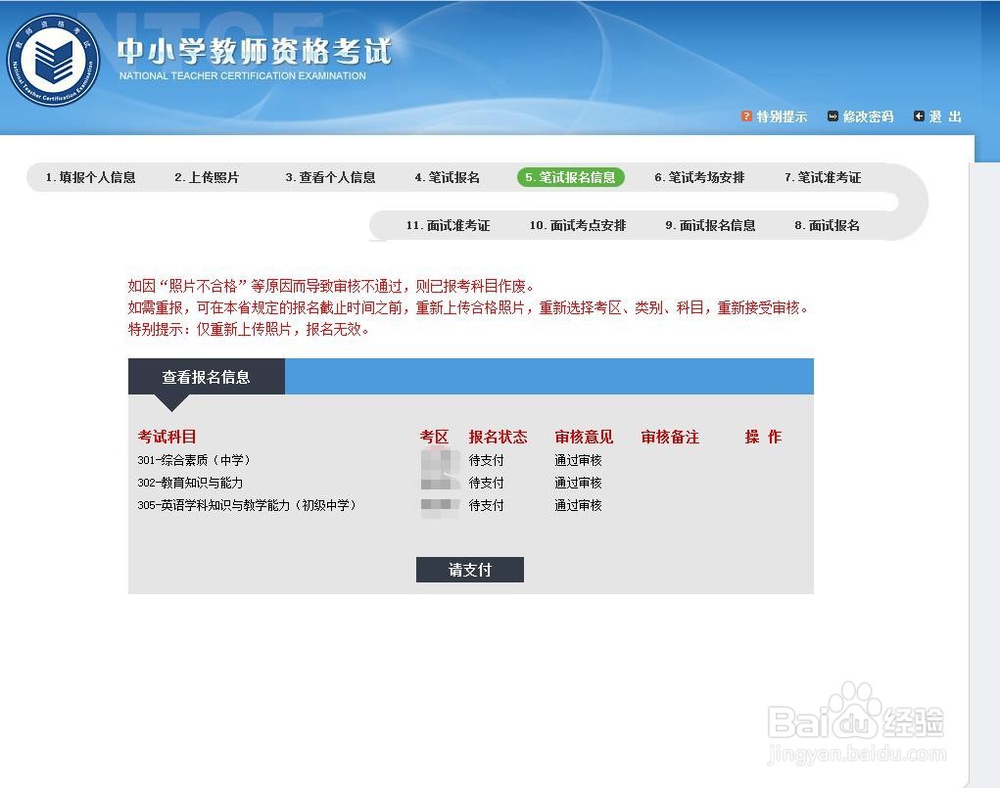Go to step 4 笔试报名
Image resolution: width=1000 pixels, height=788 pixels.
(x=448, y=177)
